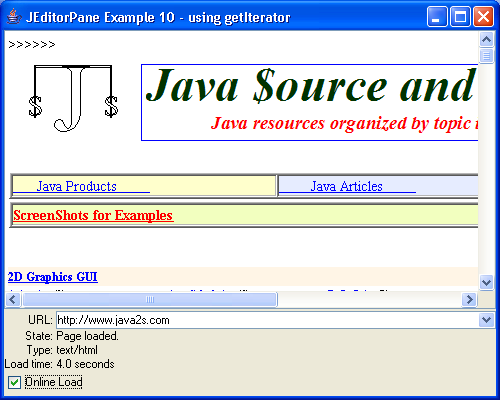Close the JEditorPane Example window
The image size is (500, 400).
pos(483,16)
